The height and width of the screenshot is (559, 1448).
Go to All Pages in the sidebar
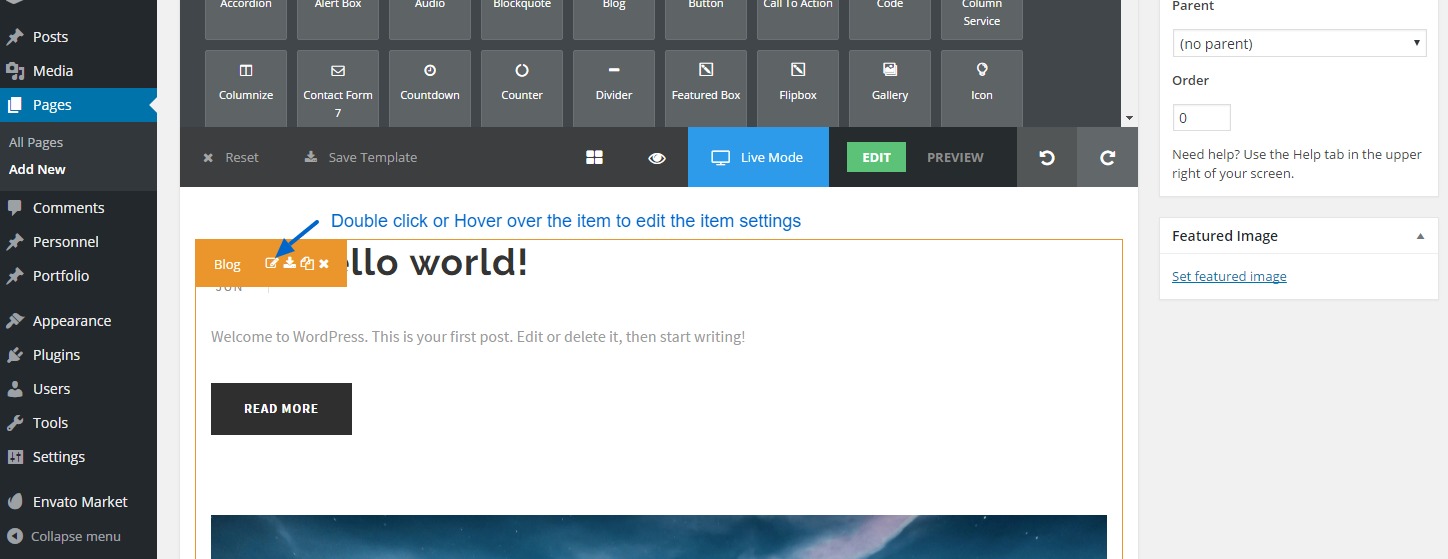36,143
